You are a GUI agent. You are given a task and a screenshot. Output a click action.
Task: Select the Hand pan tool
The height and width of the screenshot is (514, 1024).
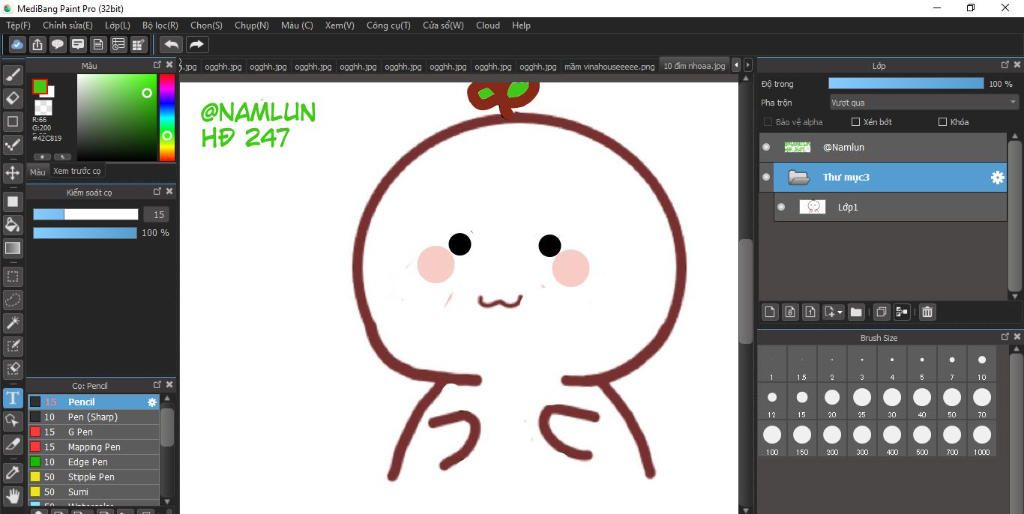click(12, 494)
